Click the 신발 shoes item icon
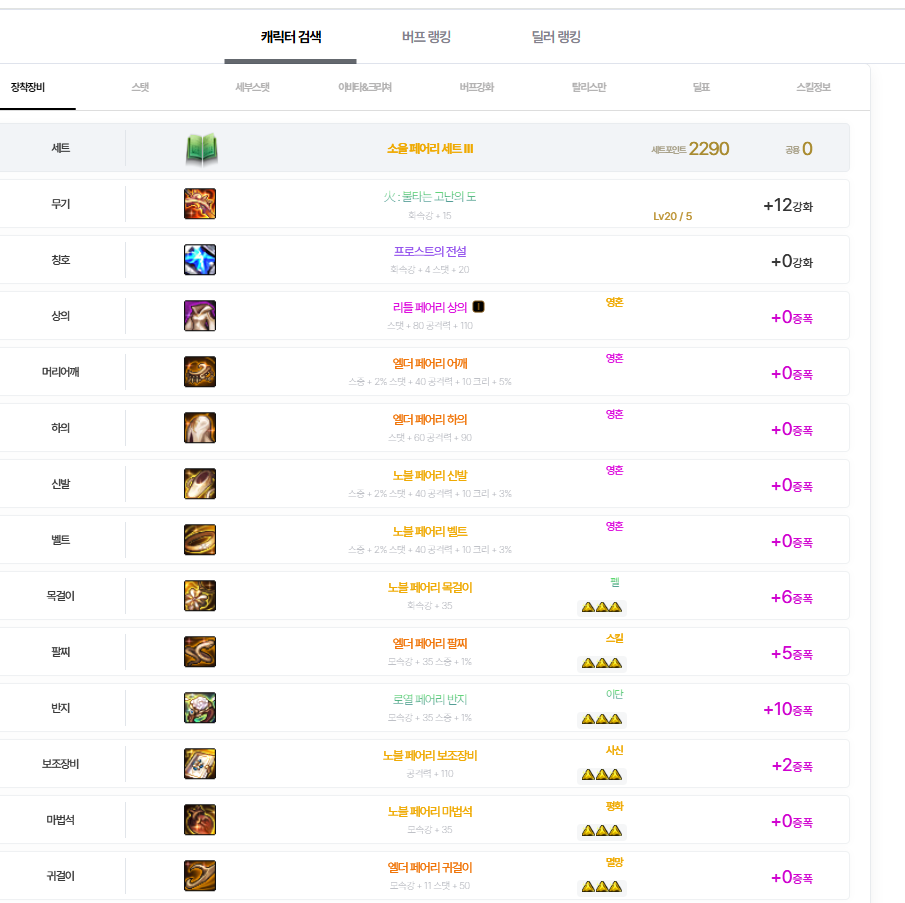This screenshot has width=905, height=903. click(200, 484)
